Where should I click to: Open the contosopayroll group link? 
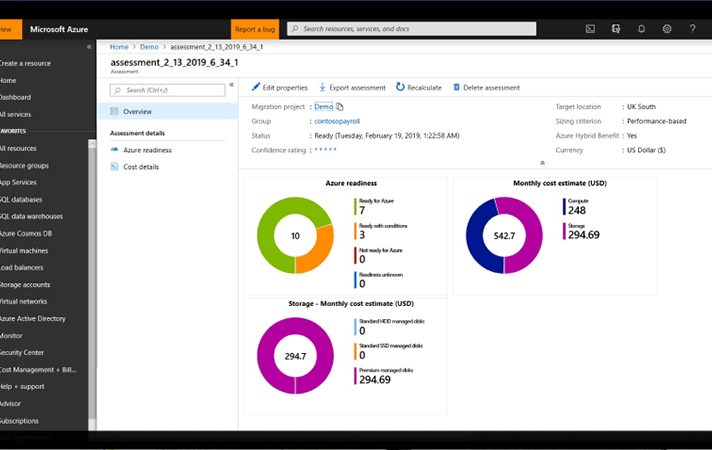click(x=337, y=121)
